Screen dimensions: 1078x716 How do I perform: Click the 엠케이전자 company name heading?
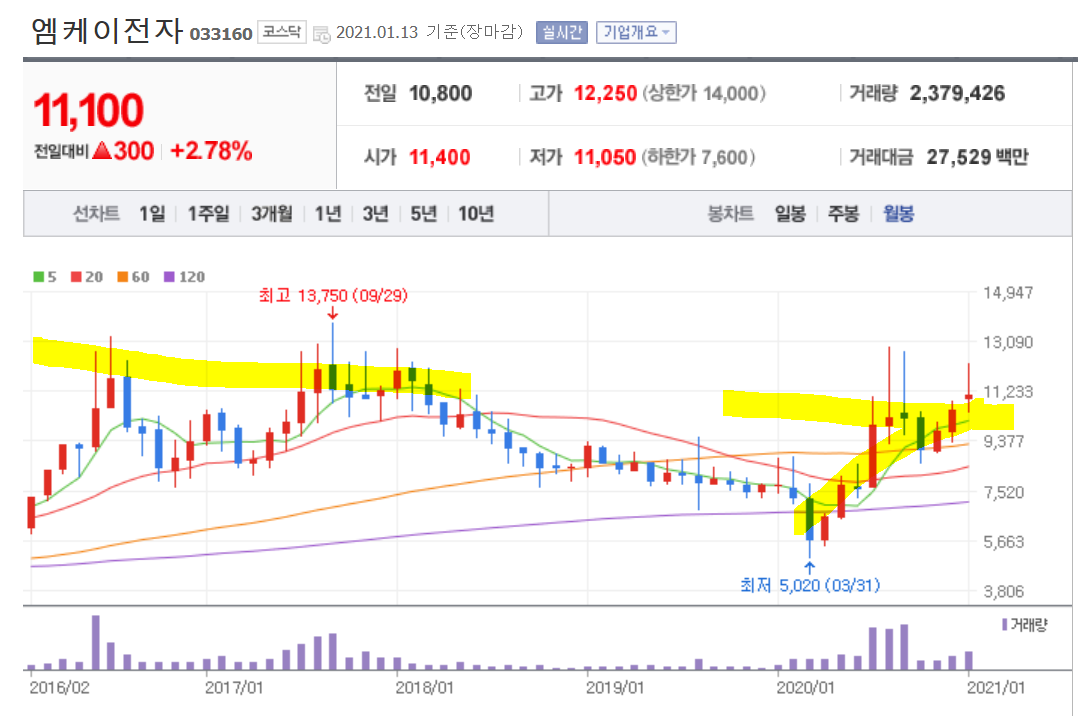pyautogui.click(x=107, y=31)
